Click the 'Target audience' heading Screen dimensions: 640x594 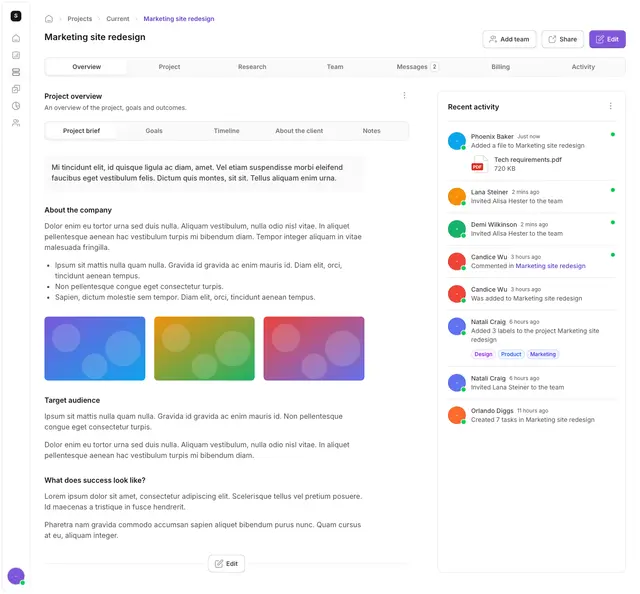(x=72, y=400)
